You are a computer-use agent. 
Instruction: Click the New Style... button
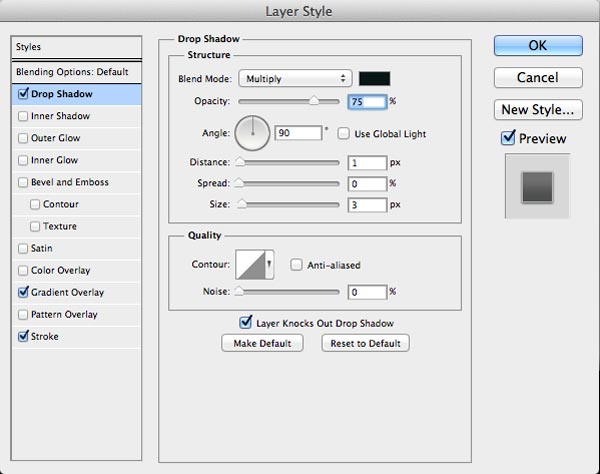tap(538, 110)
